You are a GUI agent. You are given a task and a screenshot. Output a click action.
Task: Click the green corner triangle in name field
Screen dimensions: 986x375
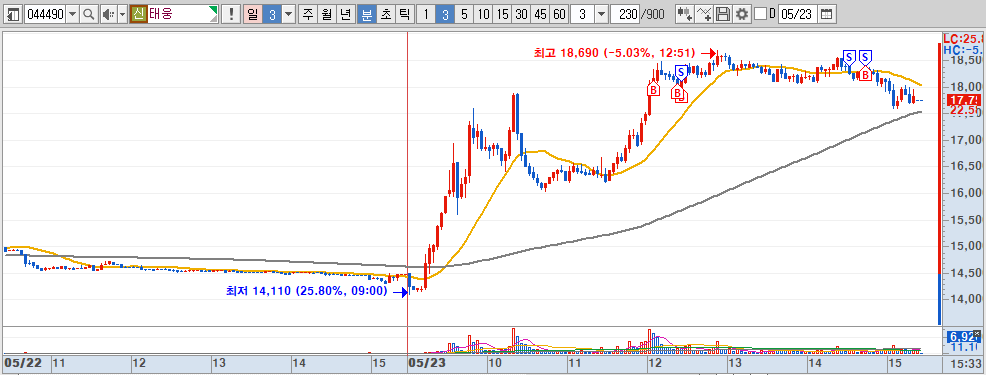tap(214, 11)
